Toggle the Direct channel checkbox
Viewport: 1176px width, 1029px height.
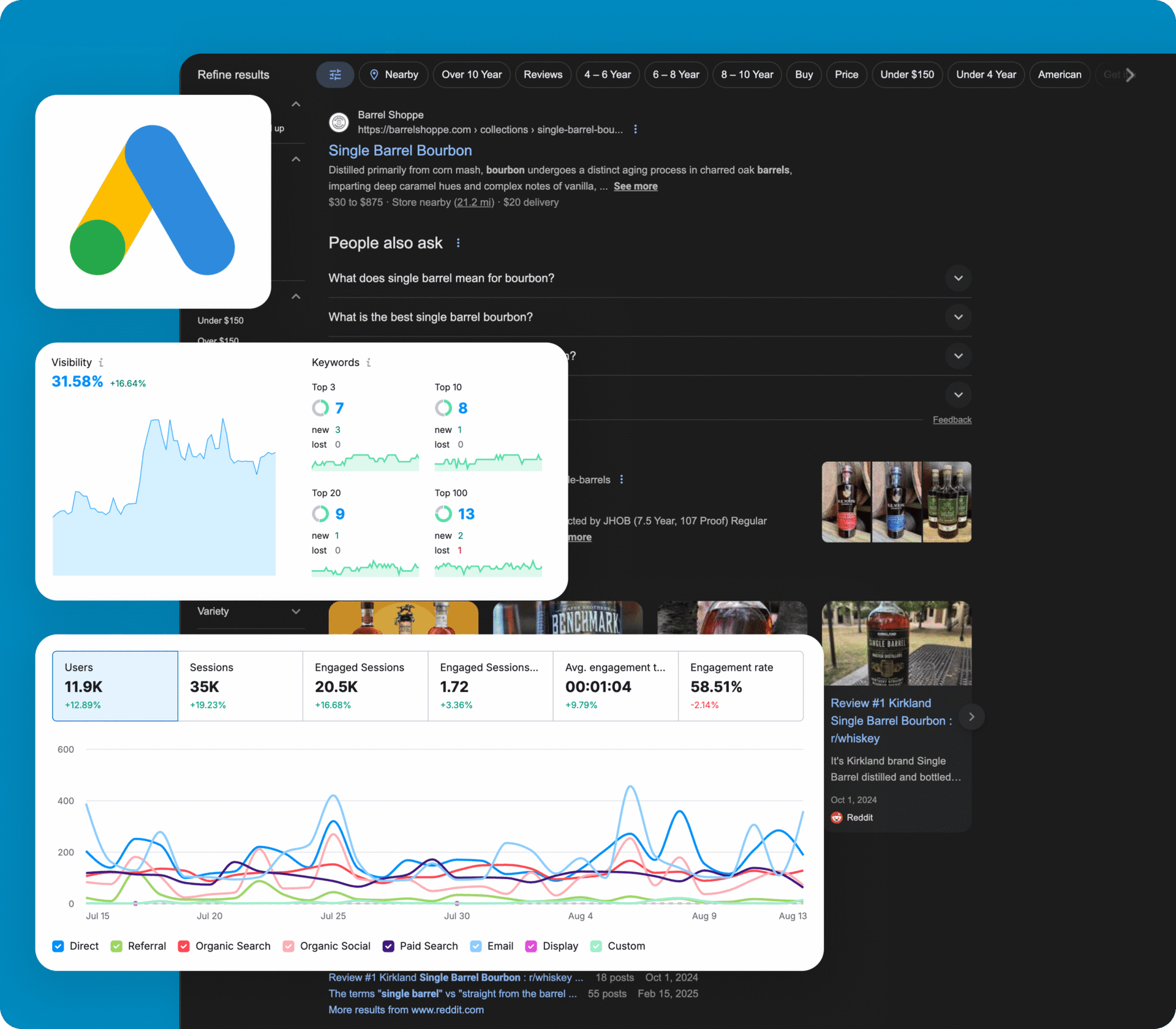[x=58, y=946]
